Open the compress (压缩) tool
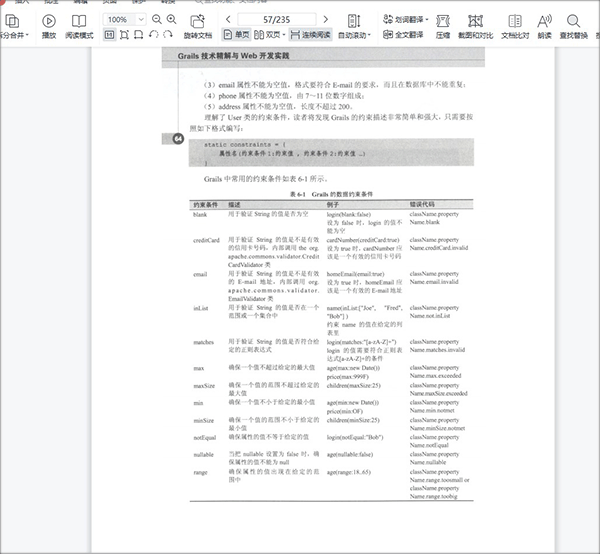Viewport: 600px width, 554px height. (x=443, y=26)
